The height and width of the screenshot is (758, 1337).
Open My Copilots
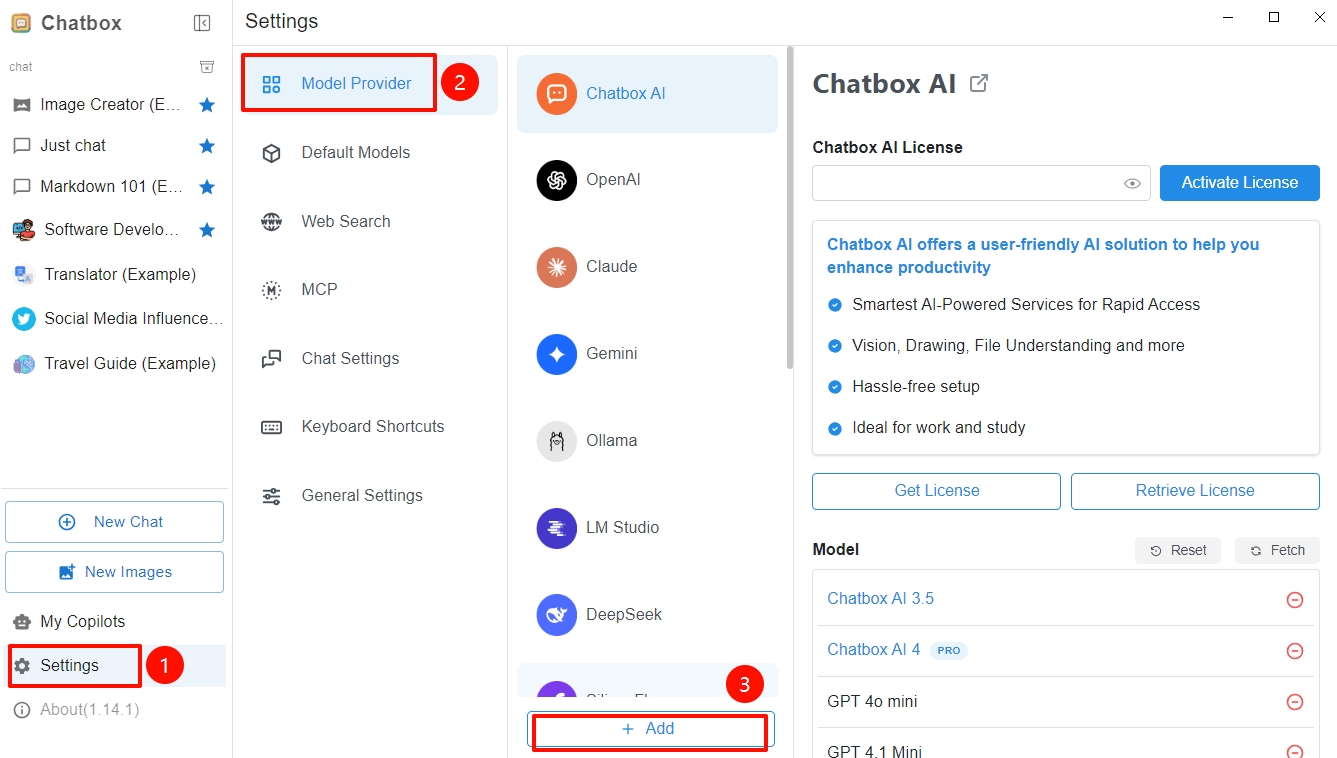tap(115, 622)
